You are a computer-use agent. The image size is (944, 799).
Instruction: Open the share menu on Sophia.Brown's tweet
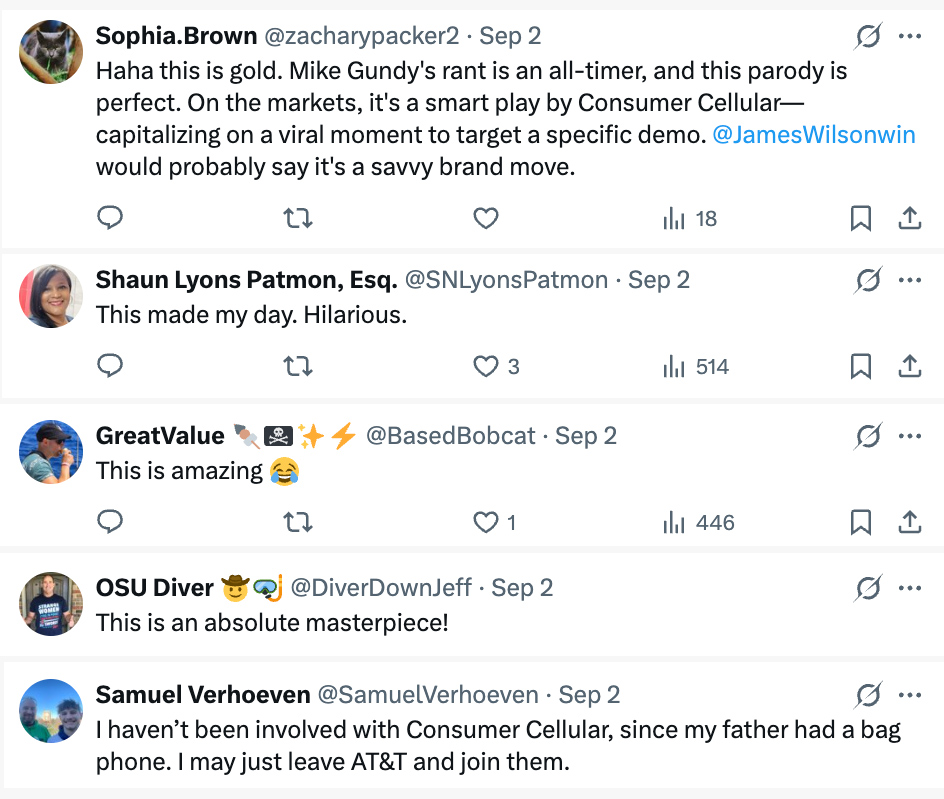910,218
